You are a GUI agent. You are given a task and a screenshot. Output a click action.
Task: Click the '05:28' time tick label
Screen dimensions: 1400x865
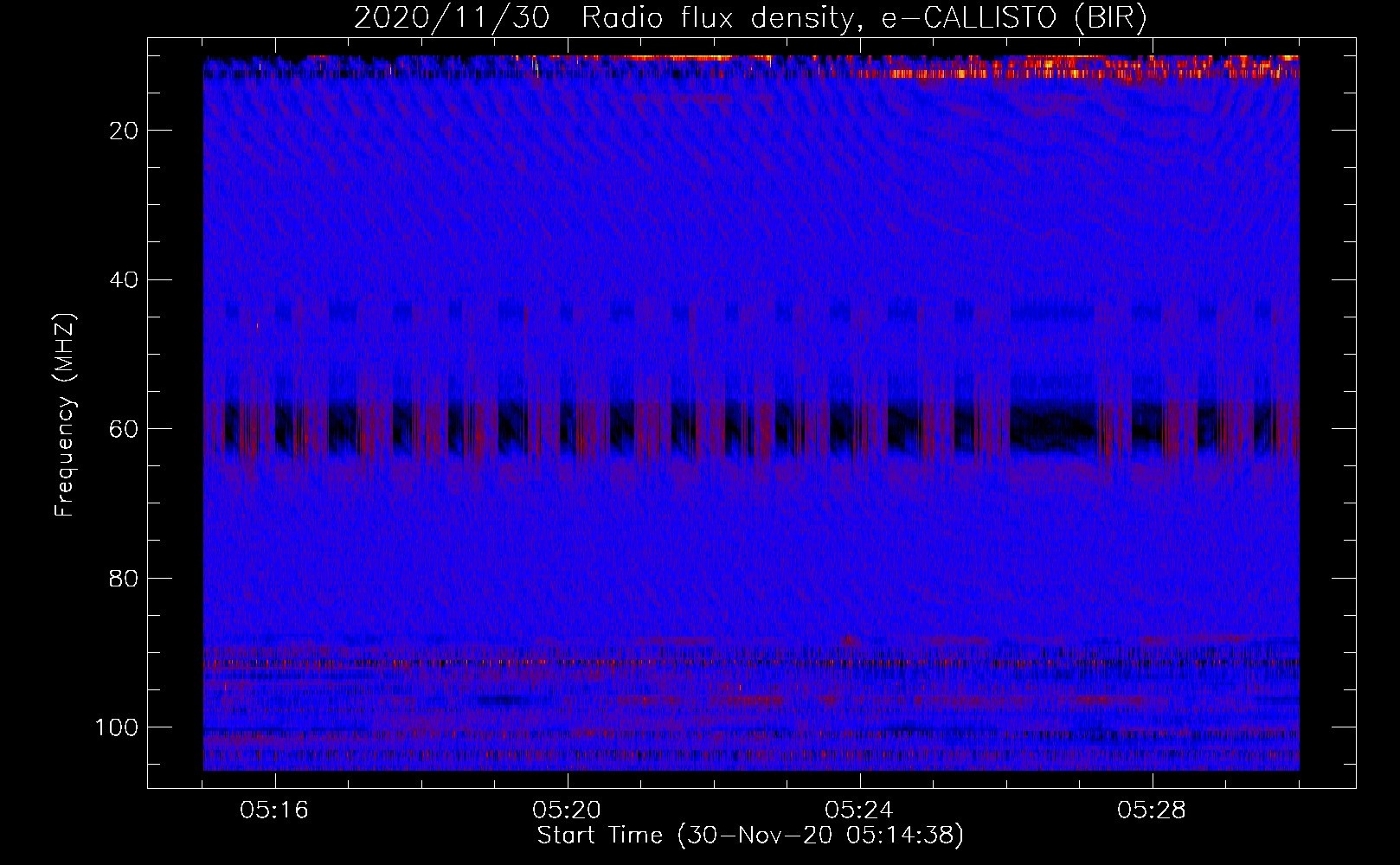pyautogui.click(x=1153, y=811)
